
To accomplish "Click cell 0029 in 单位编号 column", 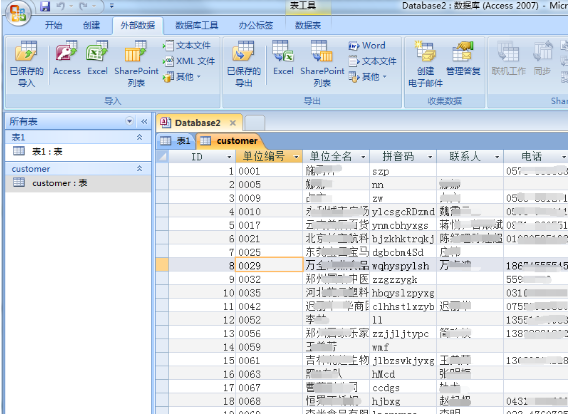I will pos(269,265).
